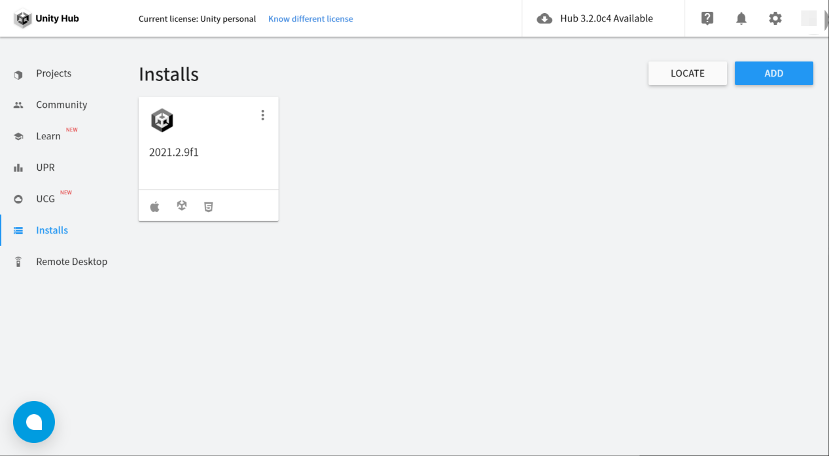
Task: Open the help and feedback icon
Action: pos(708,18)
